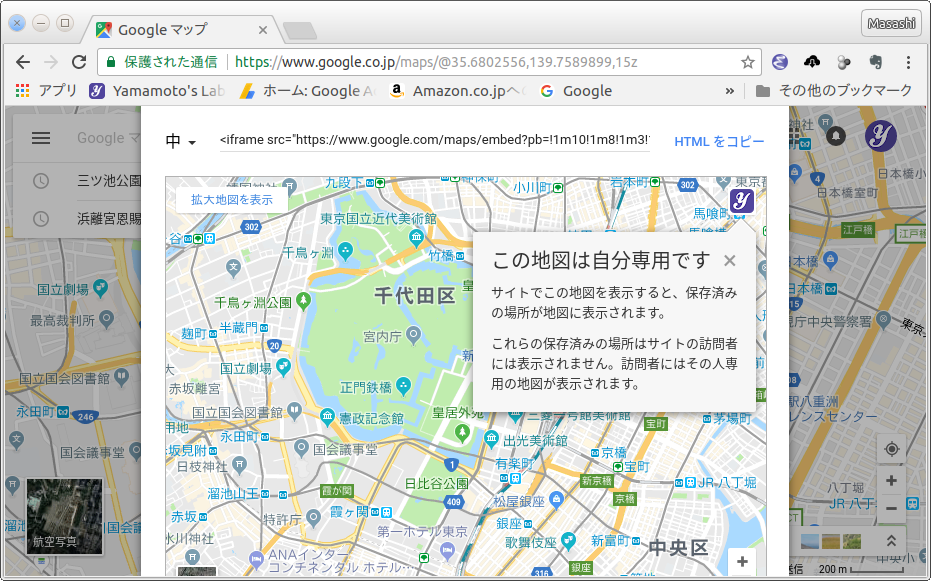Select recent search 三ツ池公園

[x=77, y=180]
